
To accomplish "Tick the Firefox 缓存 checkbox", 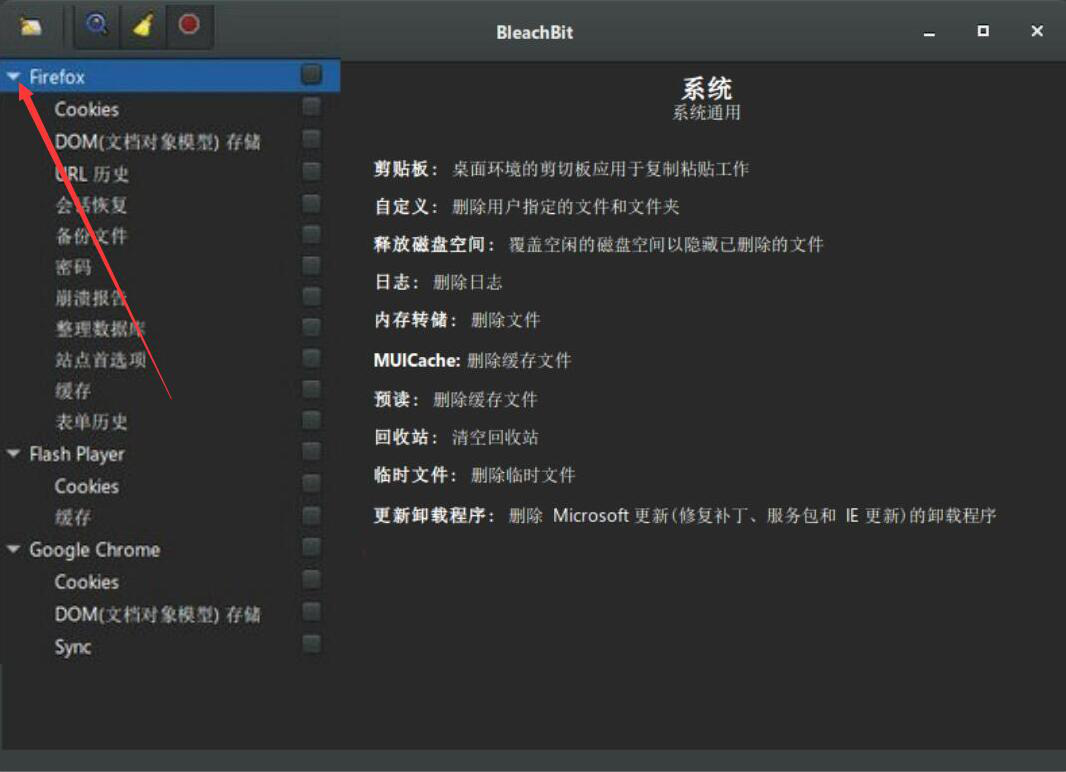I will (x=311, y=389).
